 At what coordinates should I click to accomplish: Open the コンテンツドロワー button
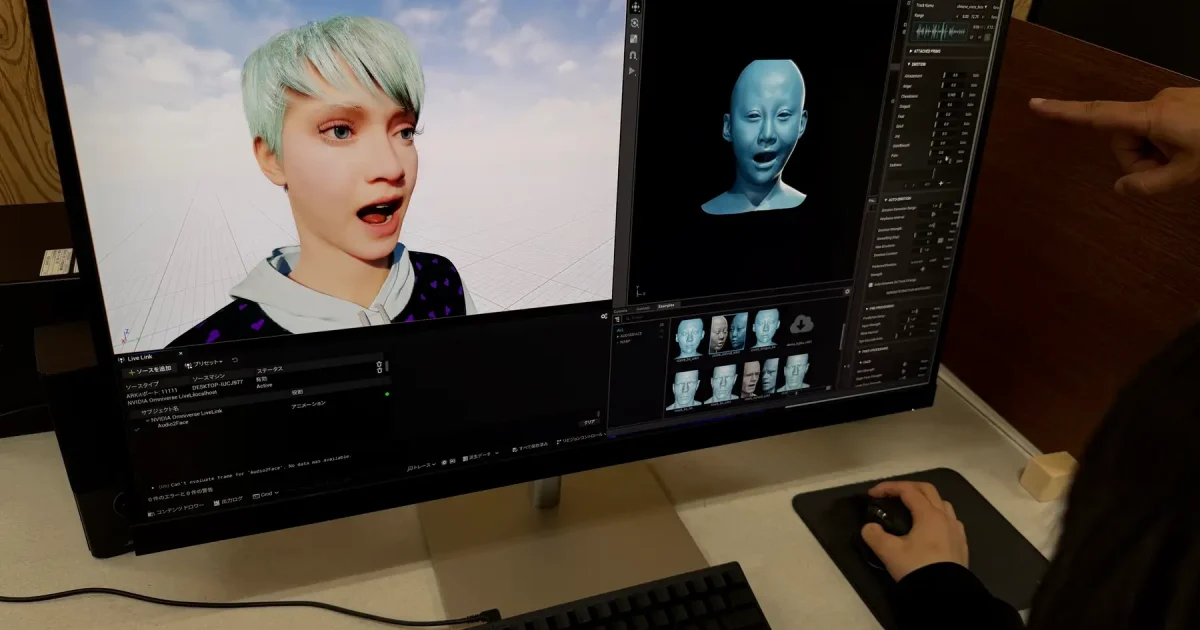coord(176,509)
